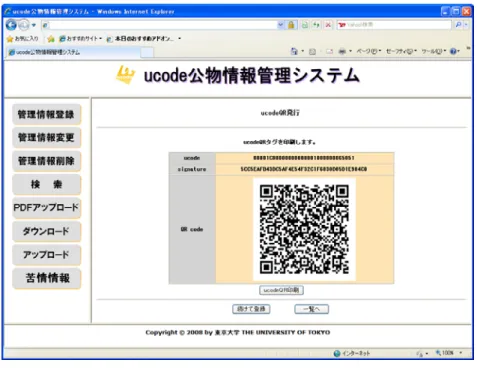The image size is (477, 369).
Task: Click the 続けて登録 button
Action: tap(251, 309)
